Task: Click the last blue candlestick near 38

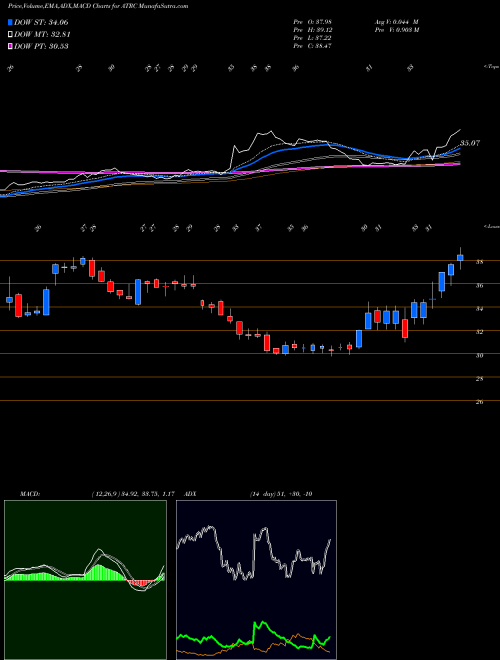Action: click(460, 258)
